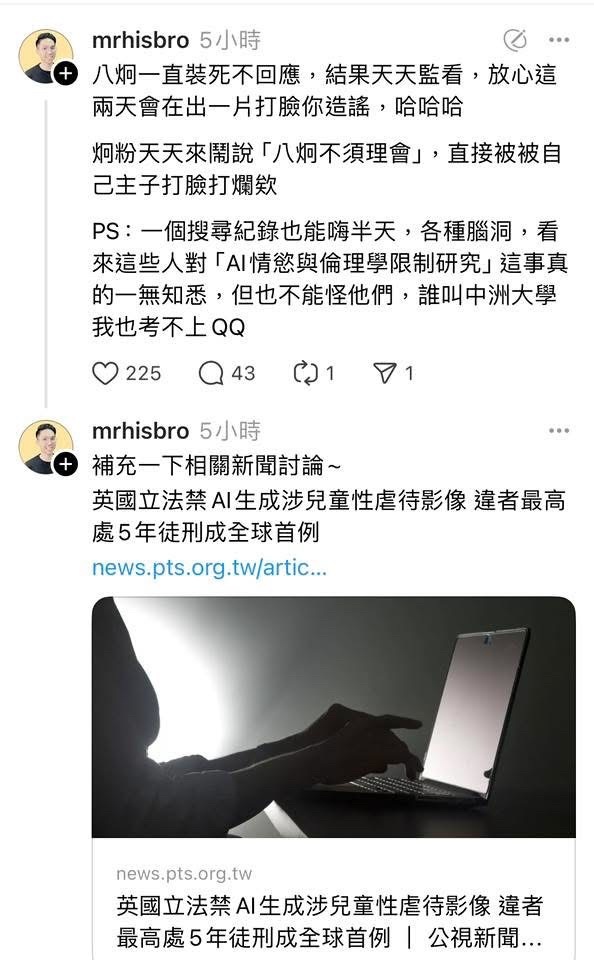Image resolution: width=594 pixels, height=960 pixels.
Task: Open more options on the second post
Action: click(x=559, y=430)
